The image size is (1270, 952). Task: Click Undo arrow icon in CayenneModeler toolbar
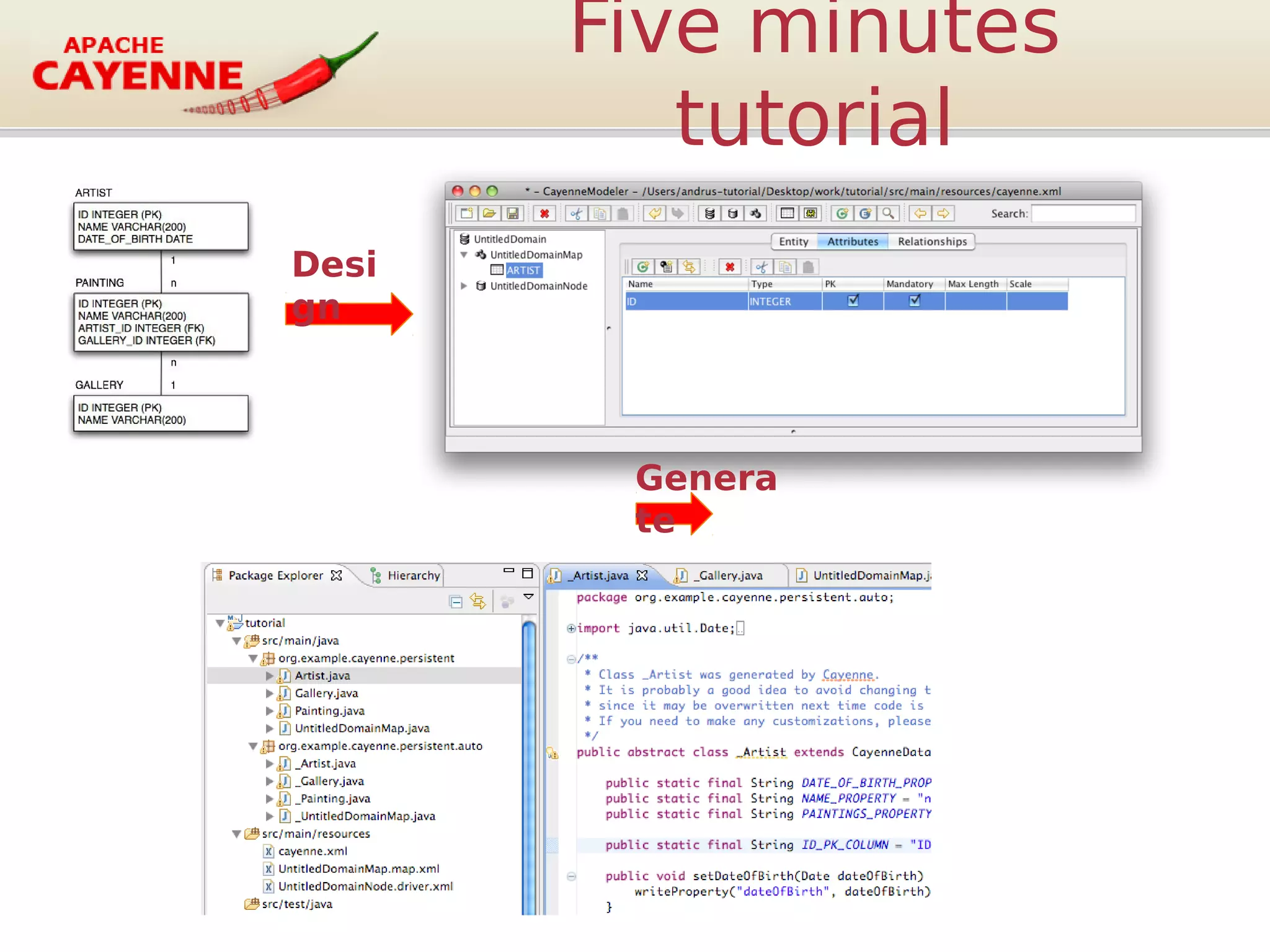click(655, 214)
